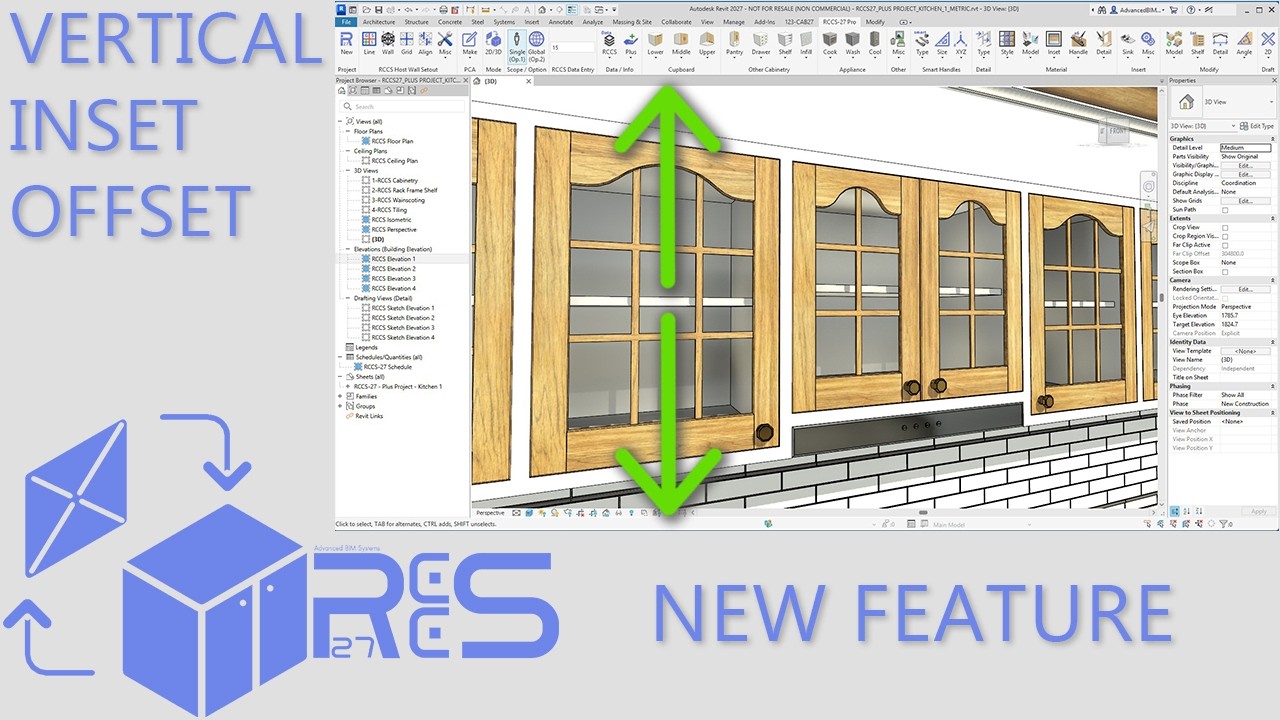Switch to the Structure ribbon tab

(416, 21)
